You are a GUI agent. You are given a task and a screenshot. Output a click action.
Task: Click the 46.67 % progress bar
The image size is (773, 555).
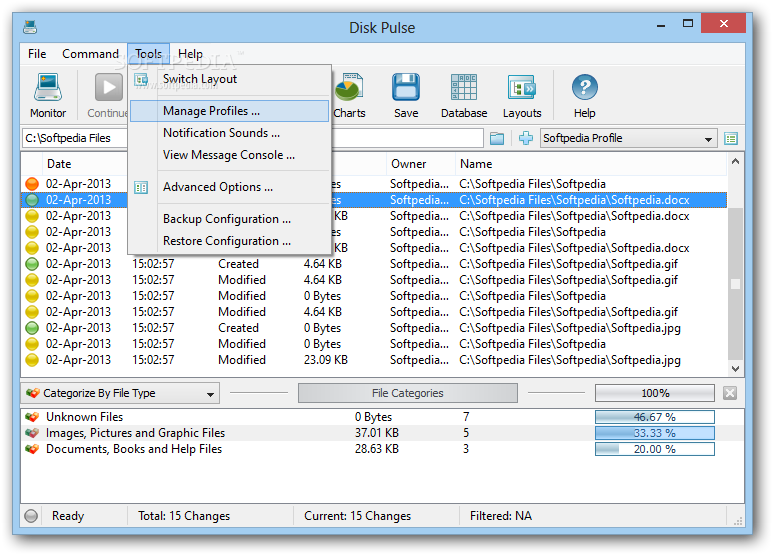pos(655,417)
